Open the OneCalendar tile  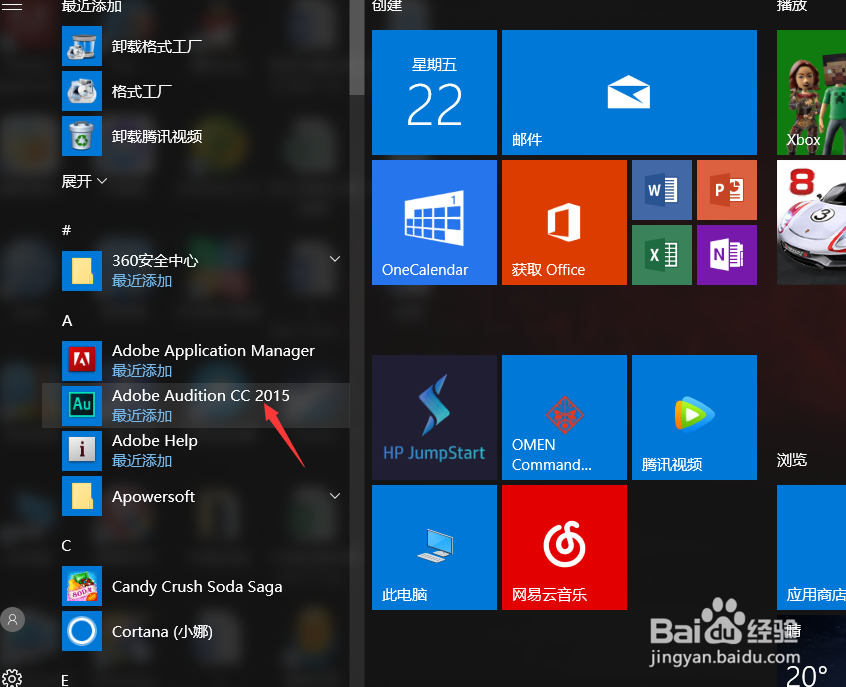[x=434, y=222]
